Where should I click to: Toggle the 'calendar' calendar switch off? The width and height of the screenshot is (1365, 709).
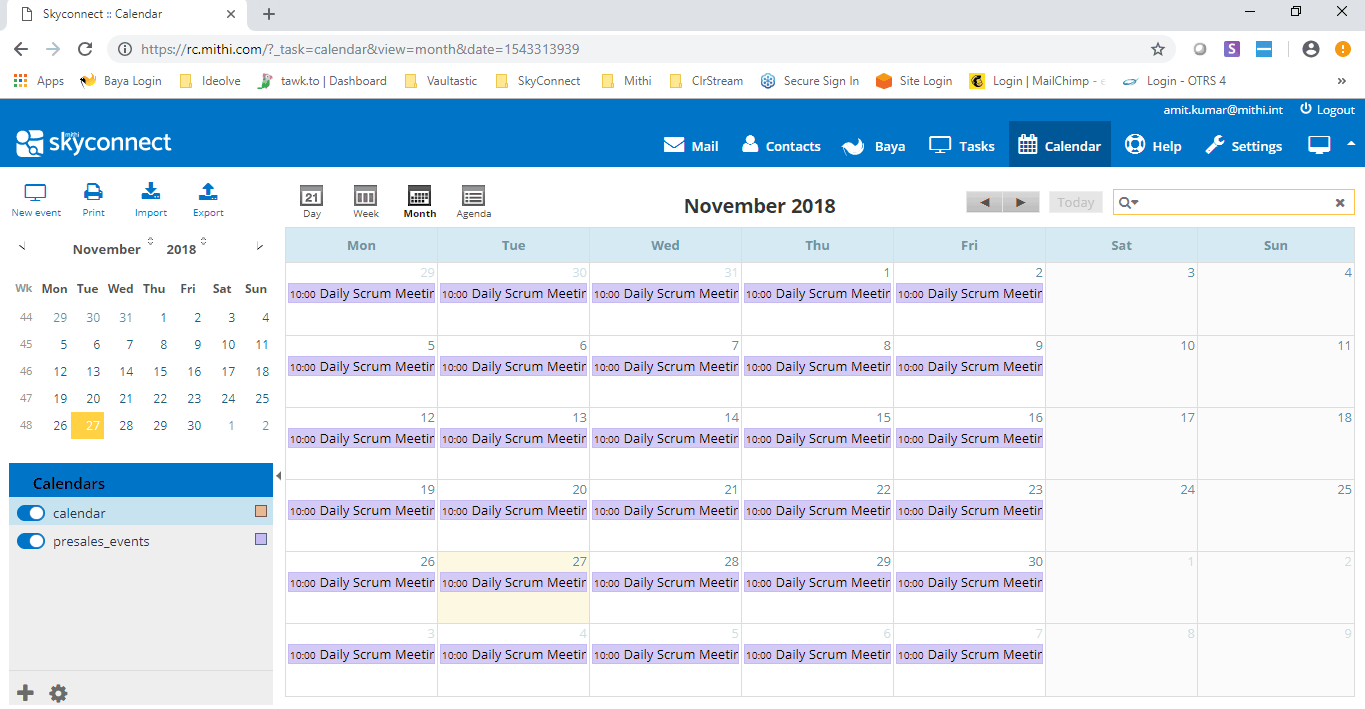(31, 513)
